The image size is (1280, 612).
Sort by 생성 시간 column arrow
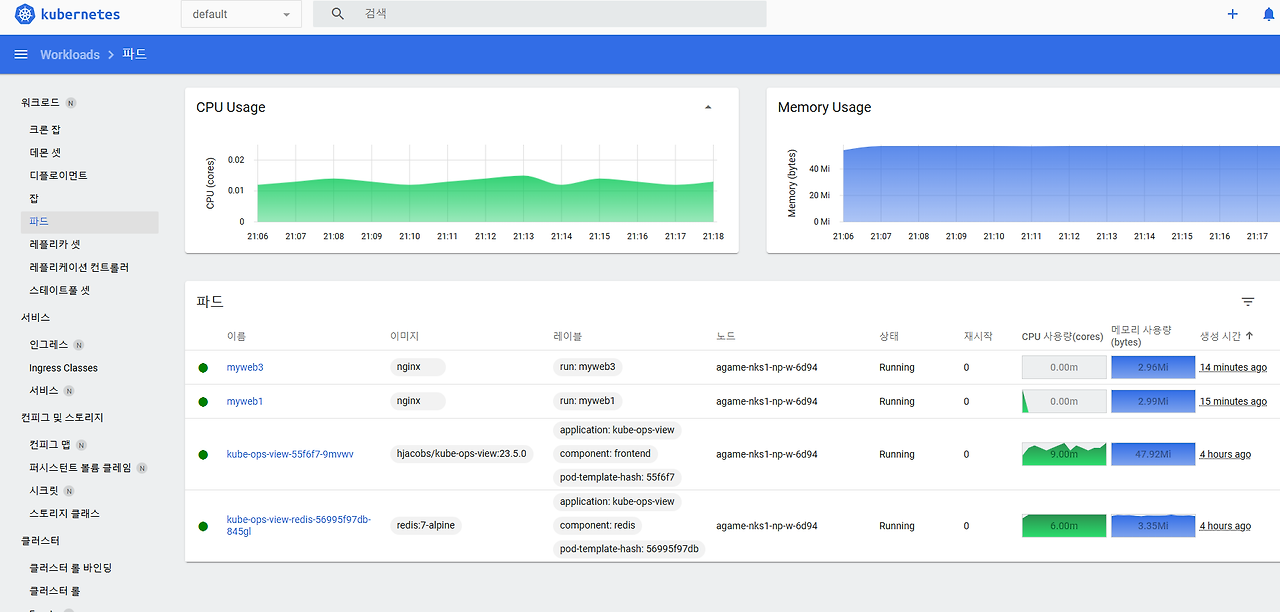[1250, 336]
